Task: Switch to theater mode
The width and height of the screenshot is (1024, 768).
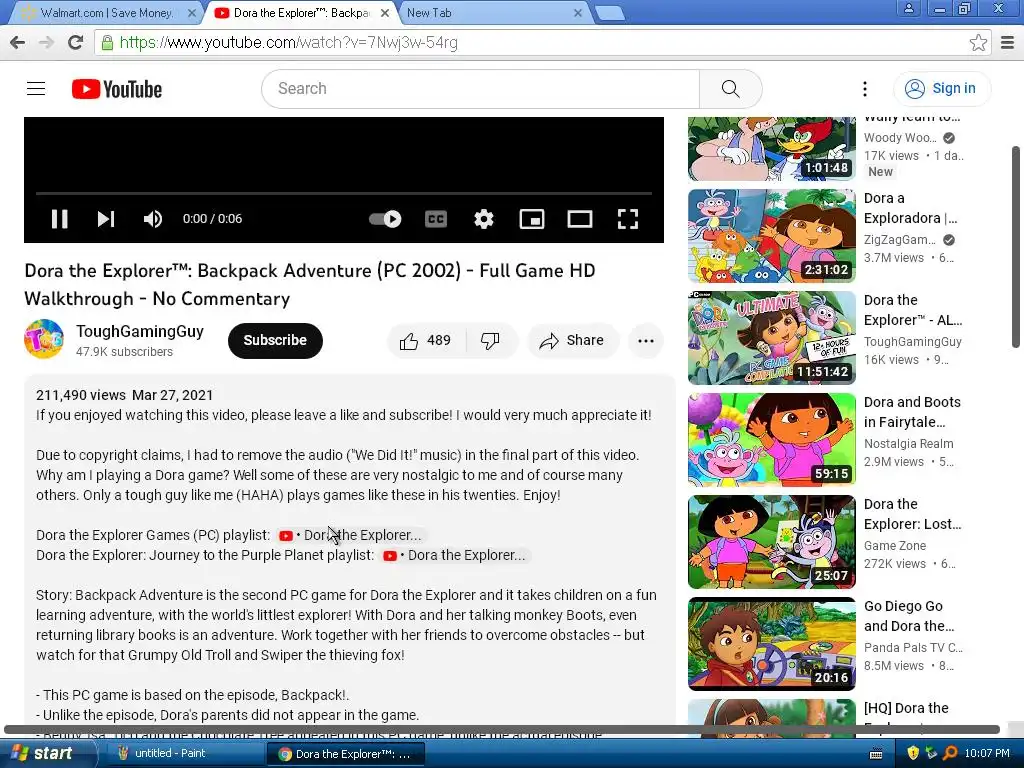Action: click(x=579, y=219)
